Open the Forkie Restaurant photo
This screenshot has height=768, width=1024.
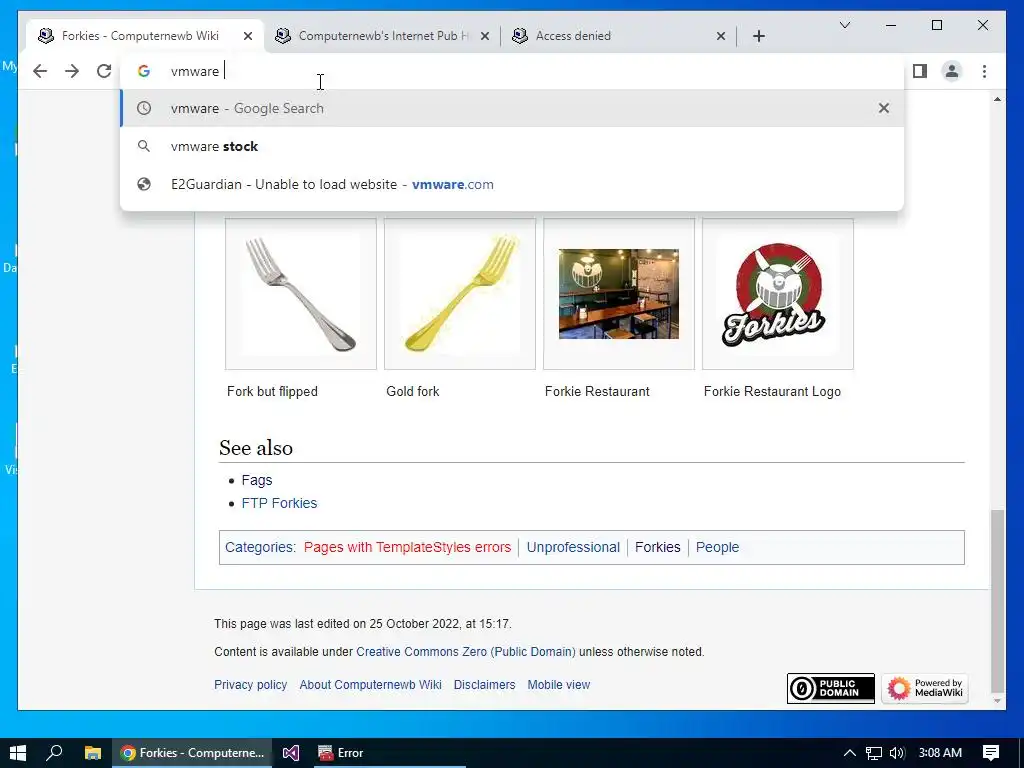pyautogui.click(x=618, y=294)
